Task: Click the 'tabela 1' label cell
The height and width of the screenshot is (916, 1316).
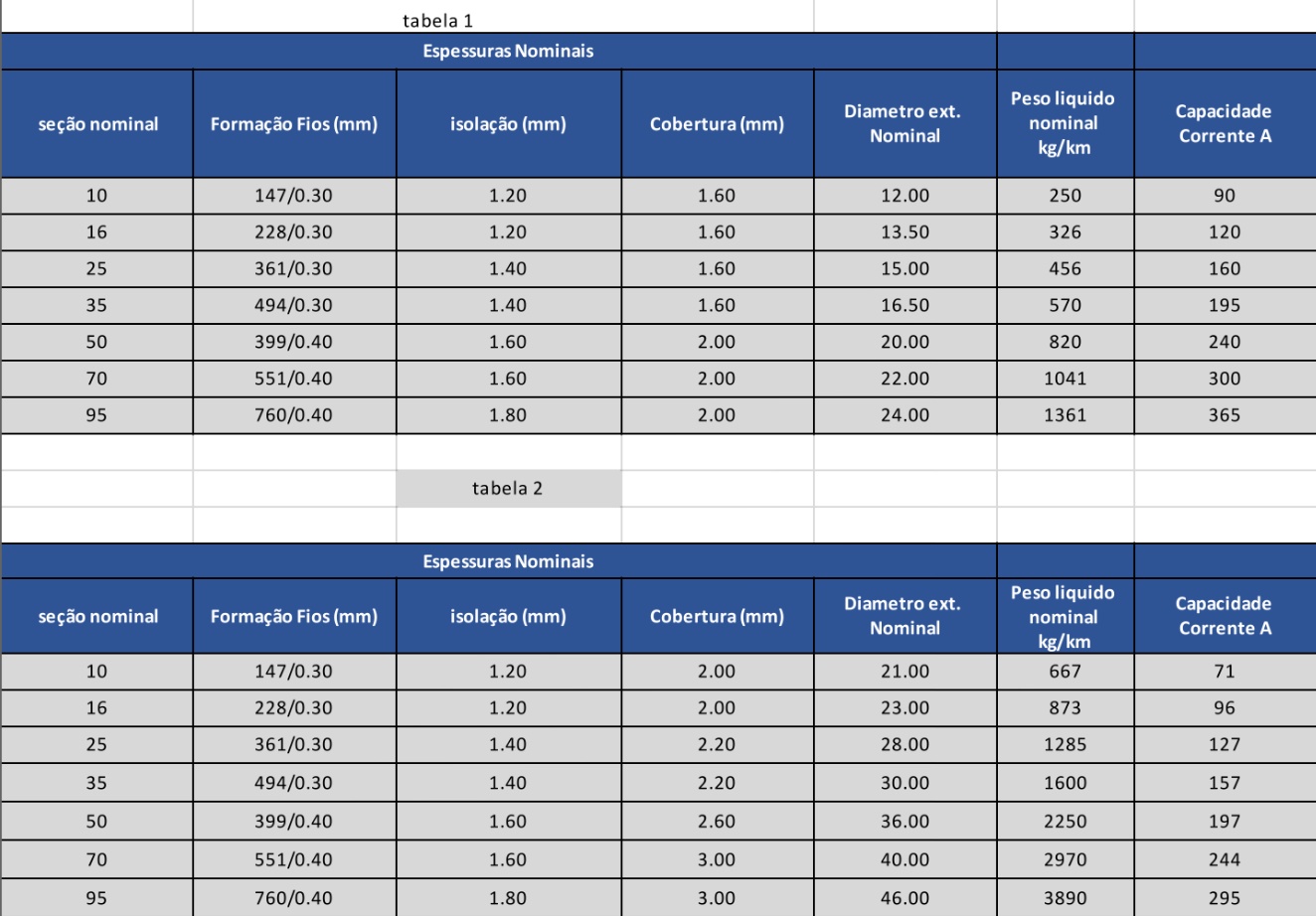Action: [x=437, y=20]
